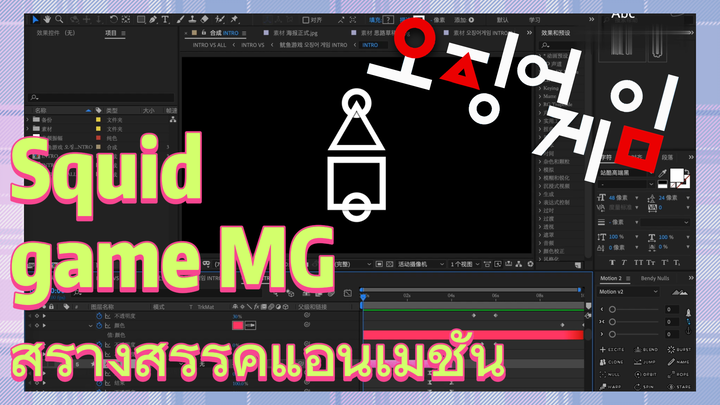The width and height of the screenshot is (720, 405).
Task: Click INTRO VS ALL breadcrumb
Action: point(209,45)
